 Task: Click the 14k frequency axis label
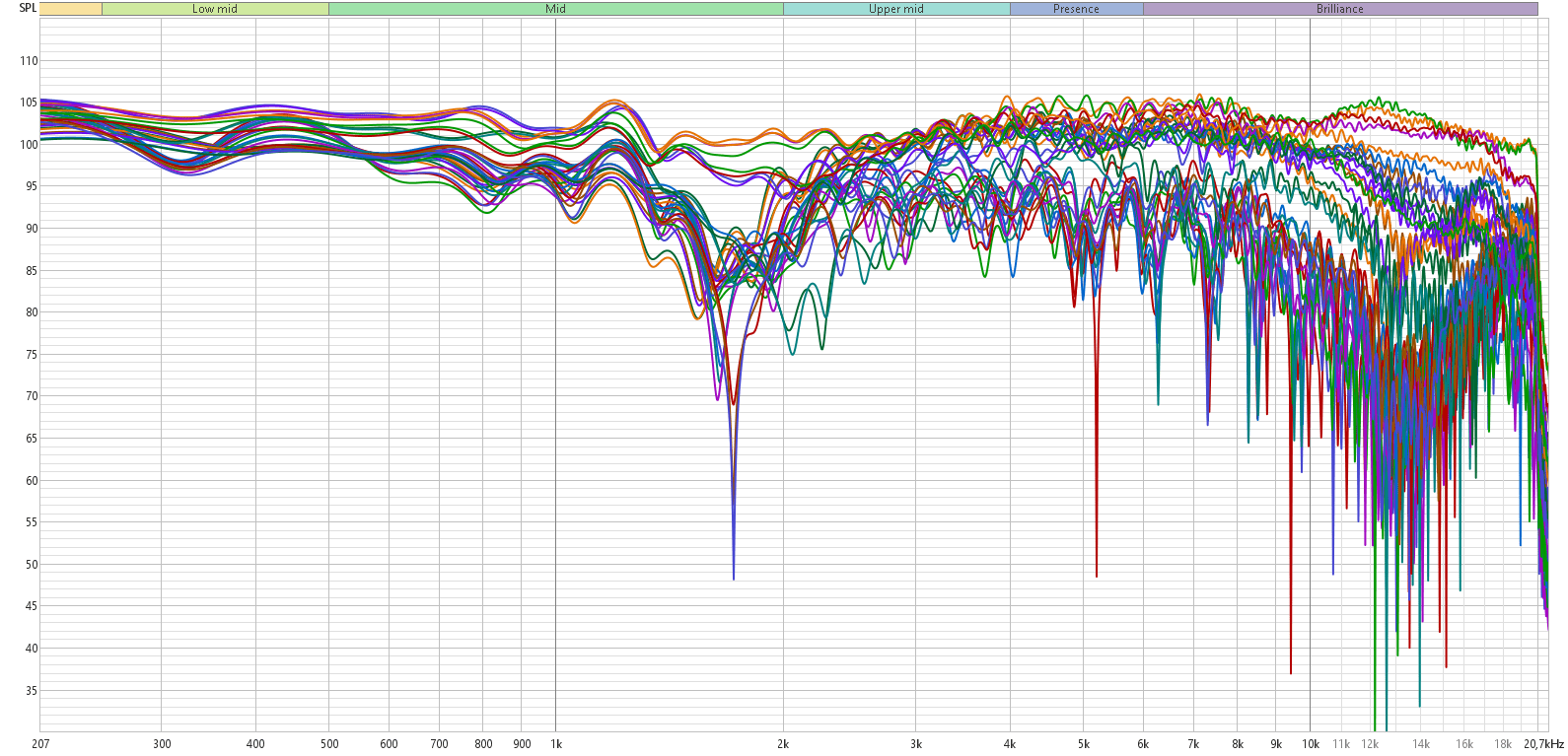[x=1421, y=744]
